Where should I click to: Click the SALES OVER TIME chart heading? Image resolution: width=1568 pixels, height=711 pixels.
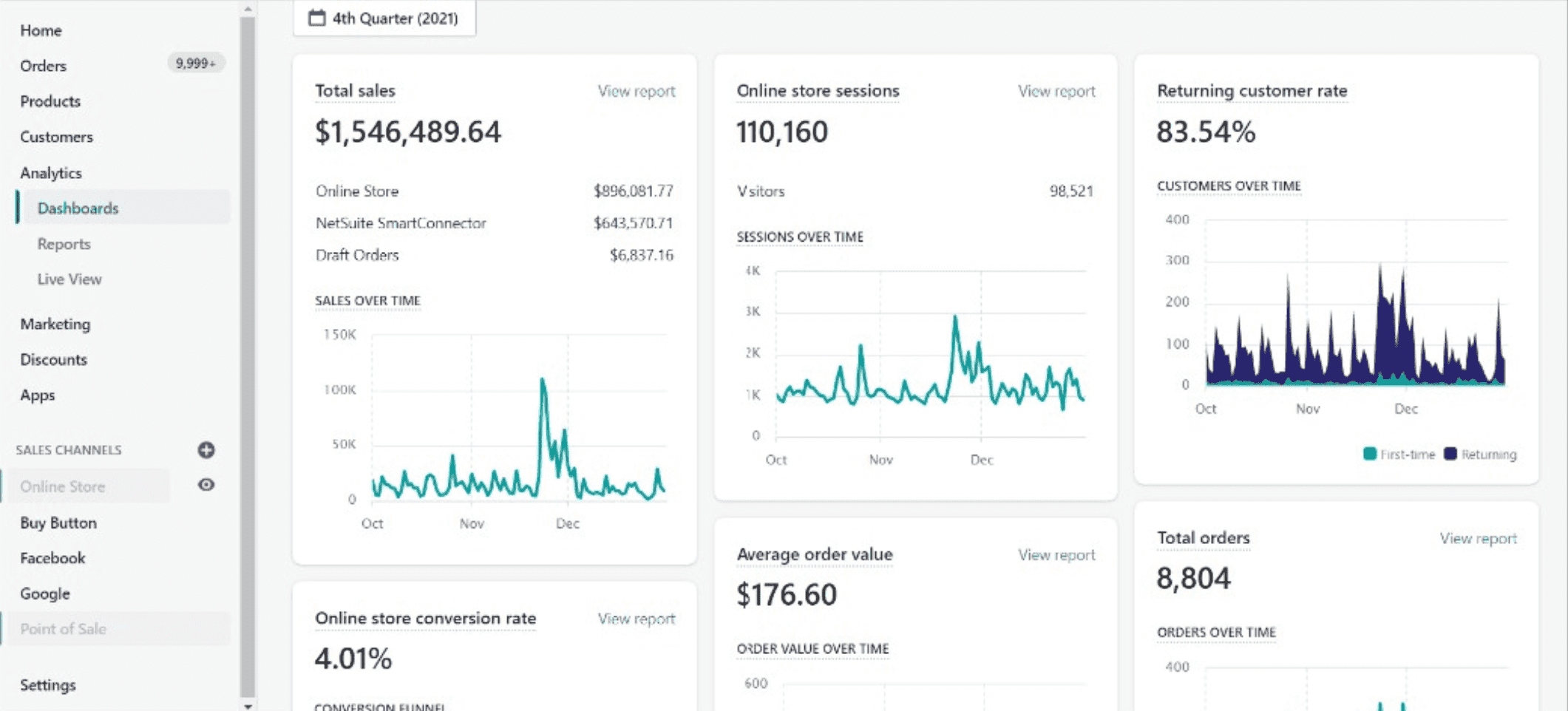(367, 301)
